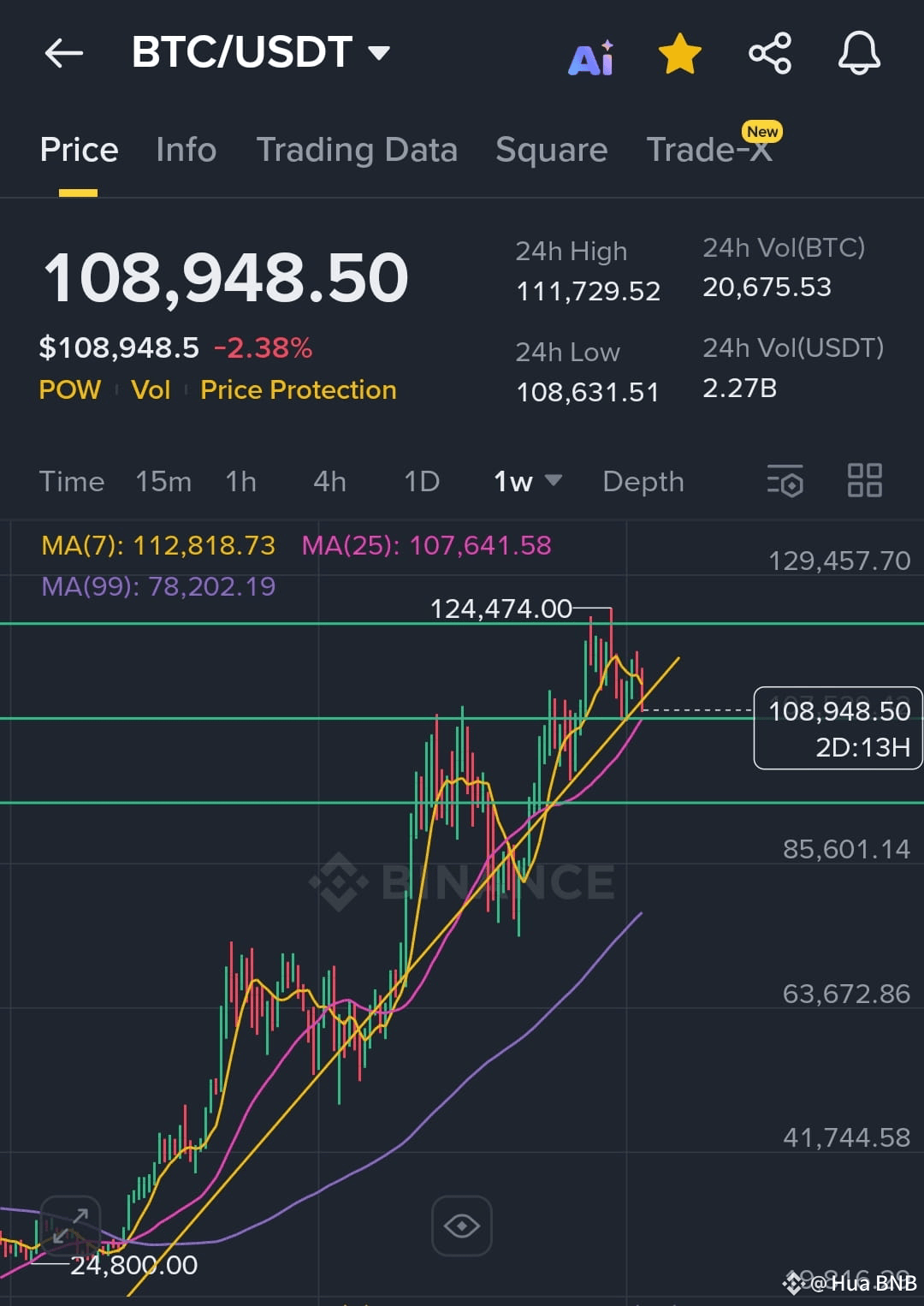This screenshot has height=1306, width=924.
Task: Switch to Depth chart view
Action: (x=643, y=482)
